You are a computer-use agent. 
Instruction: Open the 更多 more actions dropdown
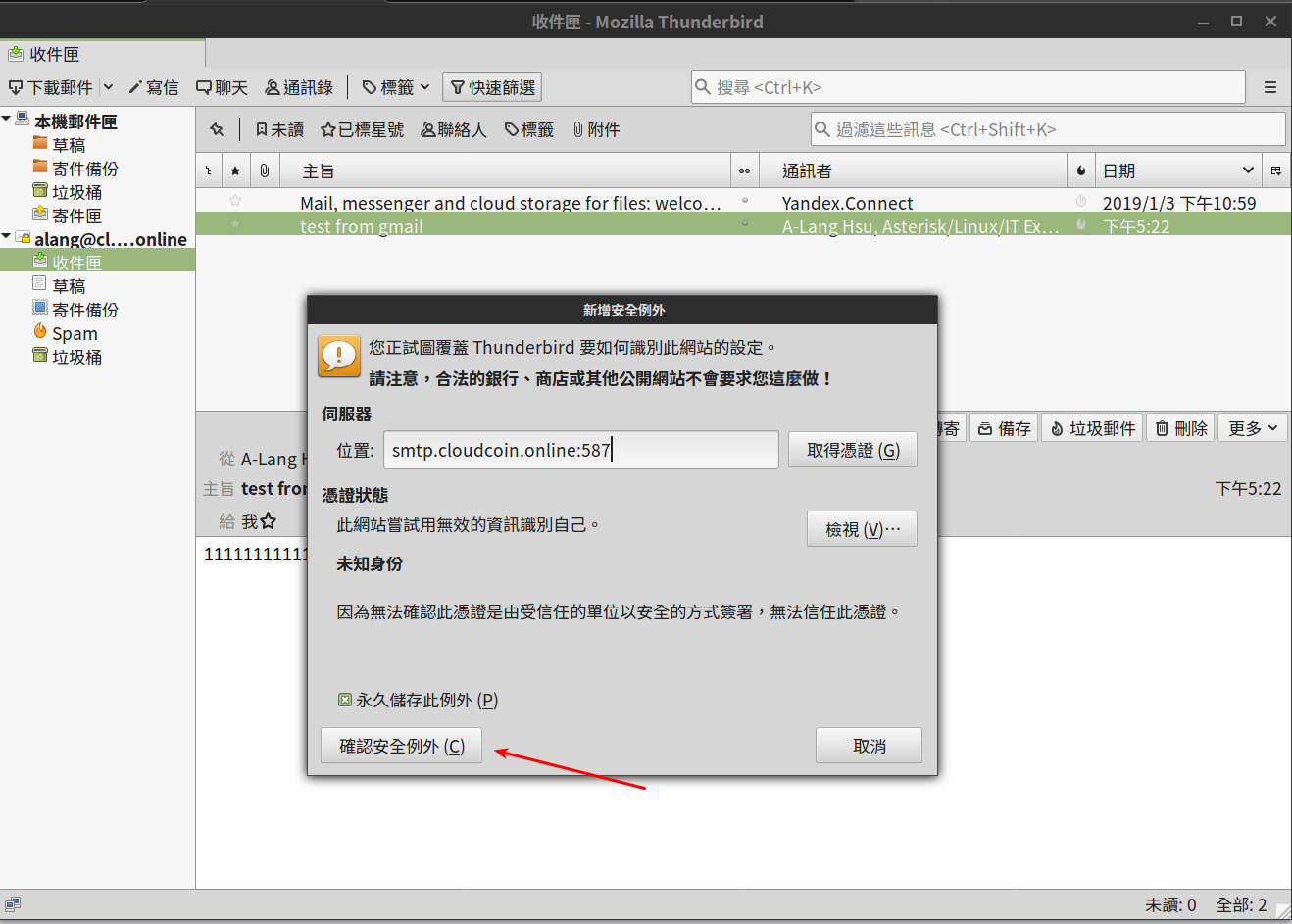tap(1253, 428)
